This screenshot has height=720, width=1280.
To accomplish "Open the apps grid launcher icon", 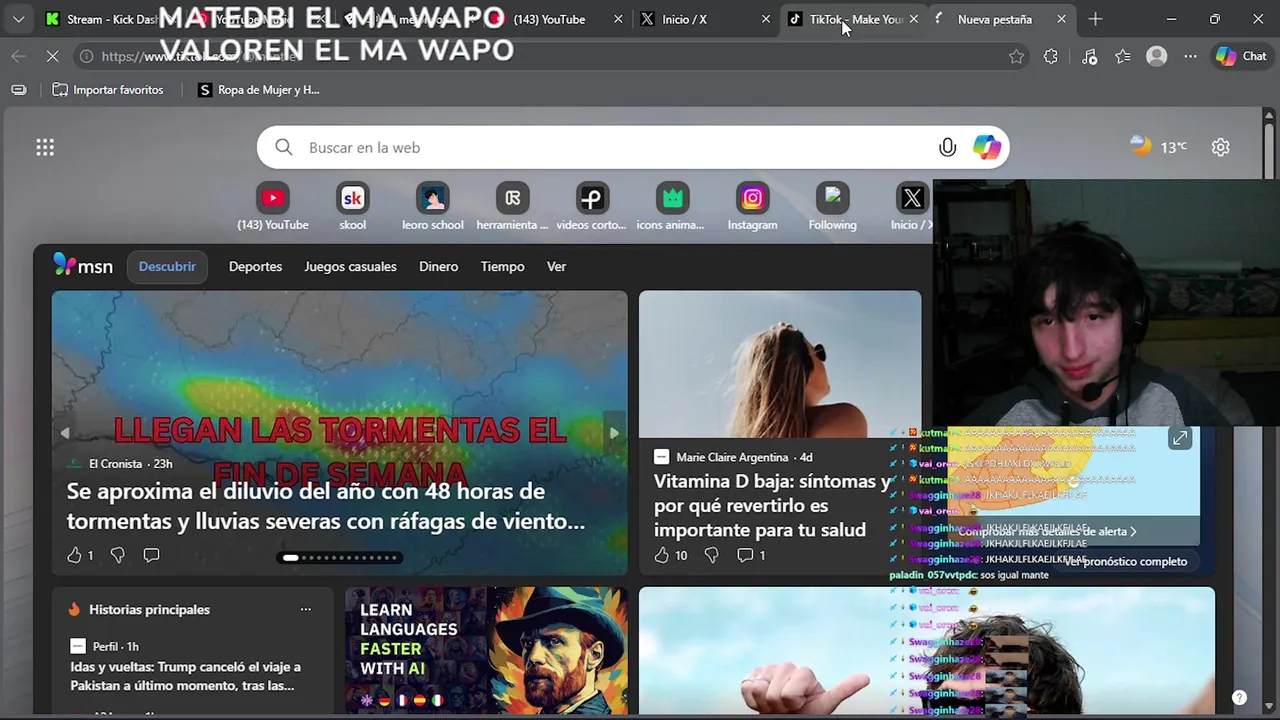I will [45, 148].
